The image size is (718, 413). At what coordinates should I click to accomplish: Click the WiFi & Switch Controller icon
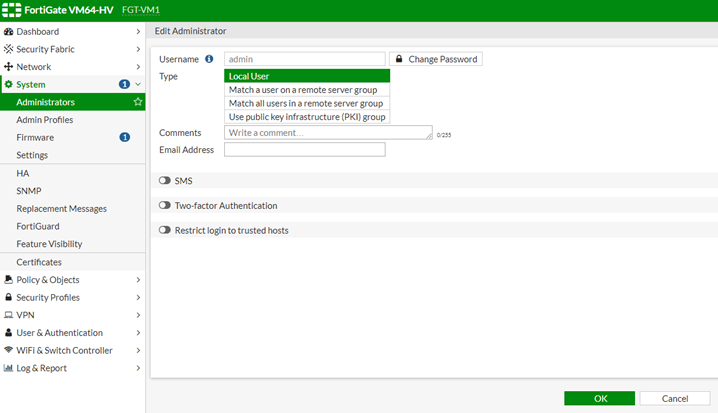9,351
